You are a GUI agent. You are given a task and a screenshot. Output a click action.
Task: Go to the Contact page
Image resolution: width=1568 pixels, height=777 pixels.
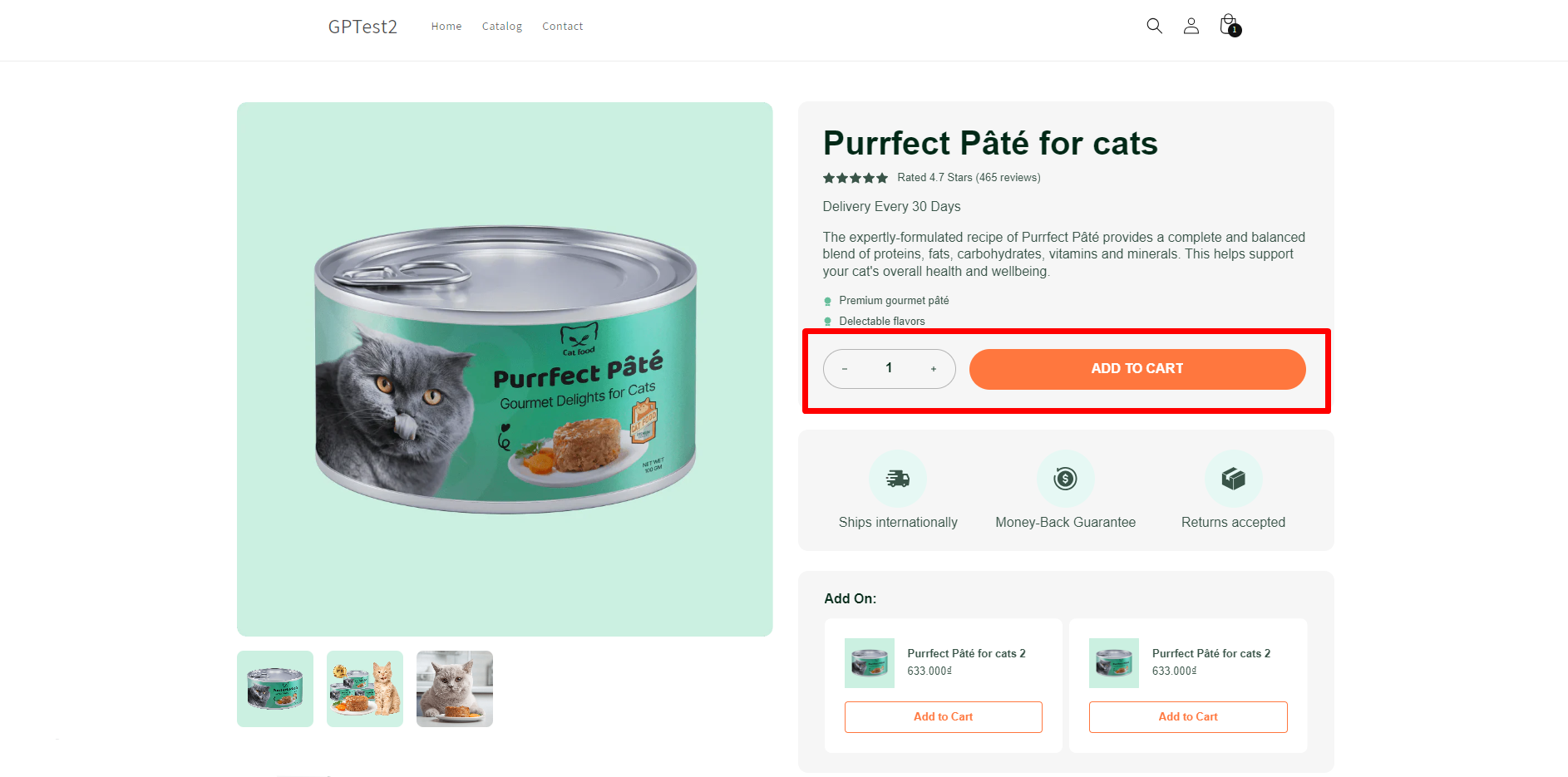(562, 26)
